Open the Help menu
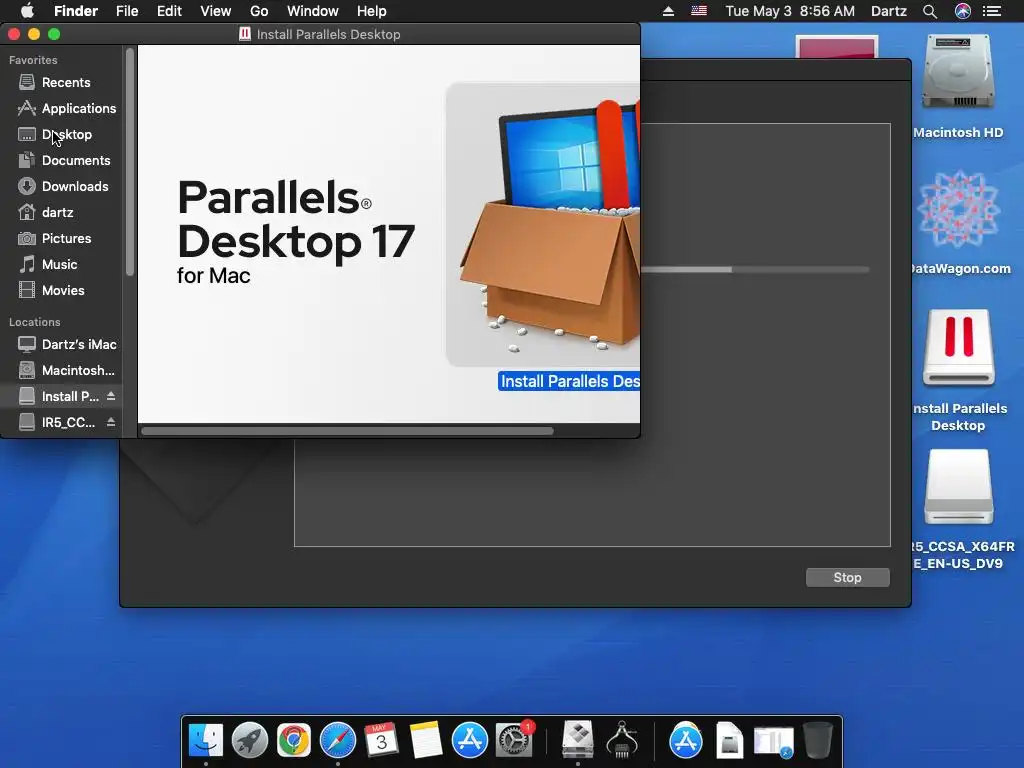This screenshot has width=1024, height=768. click(372, 11)
